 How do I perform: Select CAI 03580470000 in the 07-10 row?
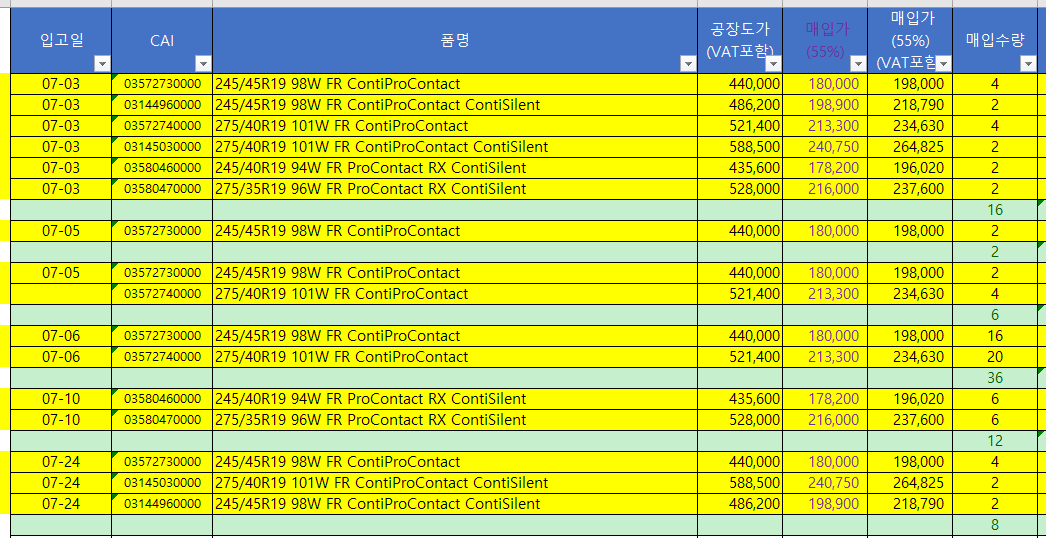pyautogui.click(x=162, y=420)
